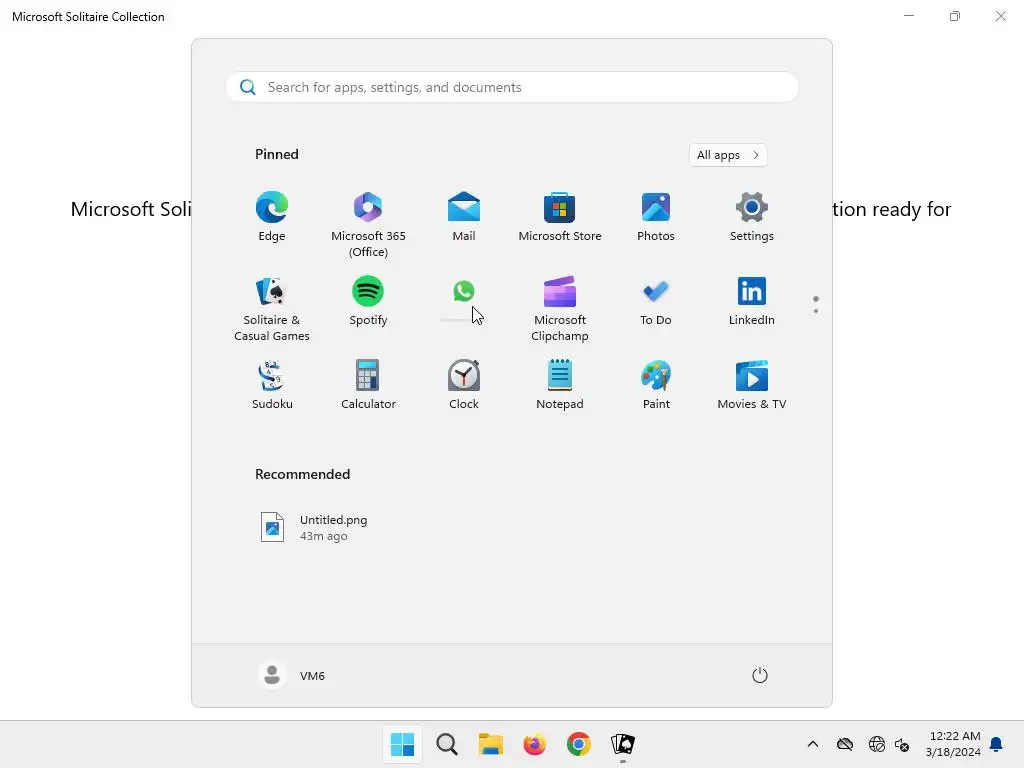The width and height of the screenshot is (1024, 768).
Task: Open the To Do app
Action: coord(656,302)
